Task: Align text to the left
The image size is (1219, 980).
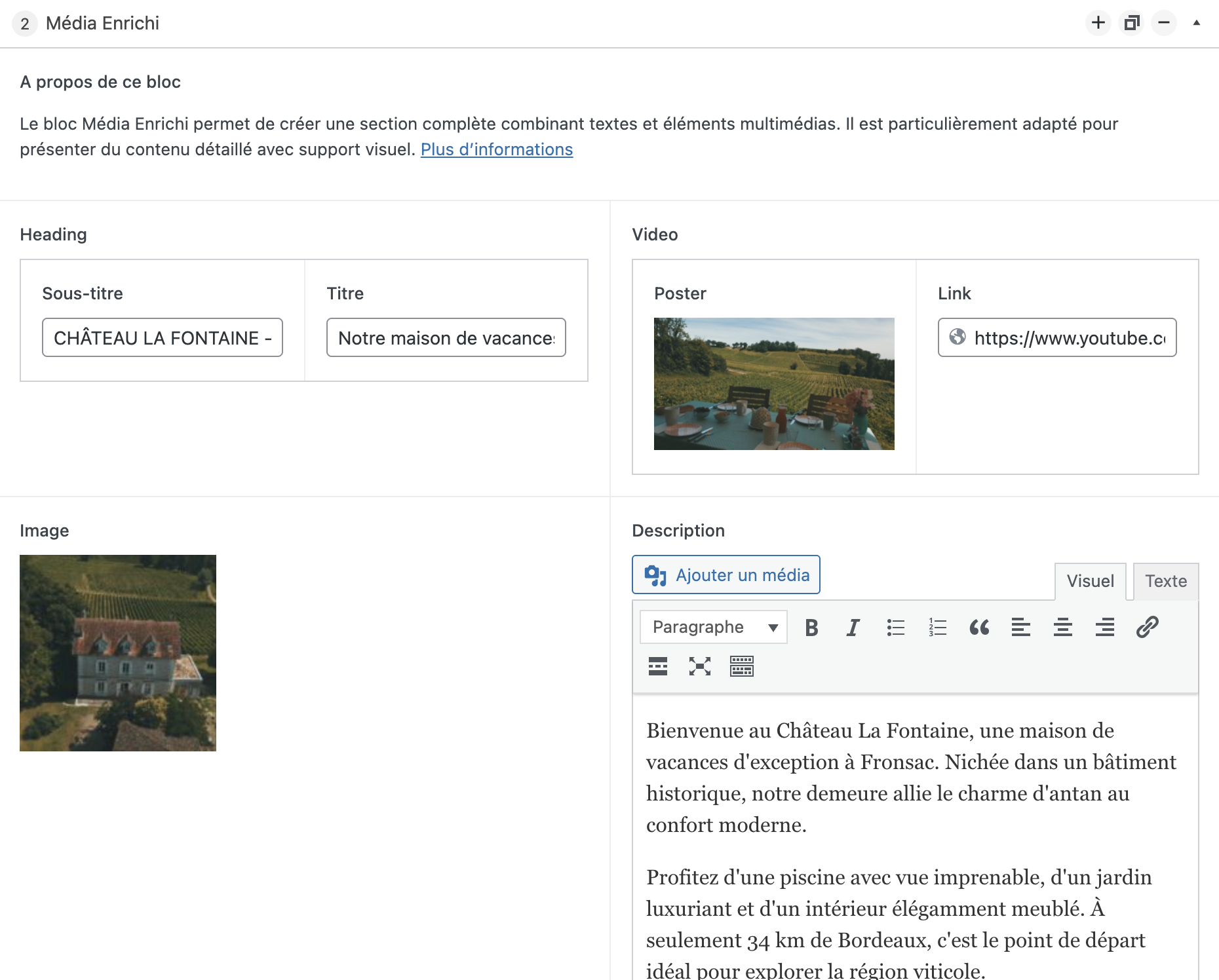Action: pos(1020,628)
